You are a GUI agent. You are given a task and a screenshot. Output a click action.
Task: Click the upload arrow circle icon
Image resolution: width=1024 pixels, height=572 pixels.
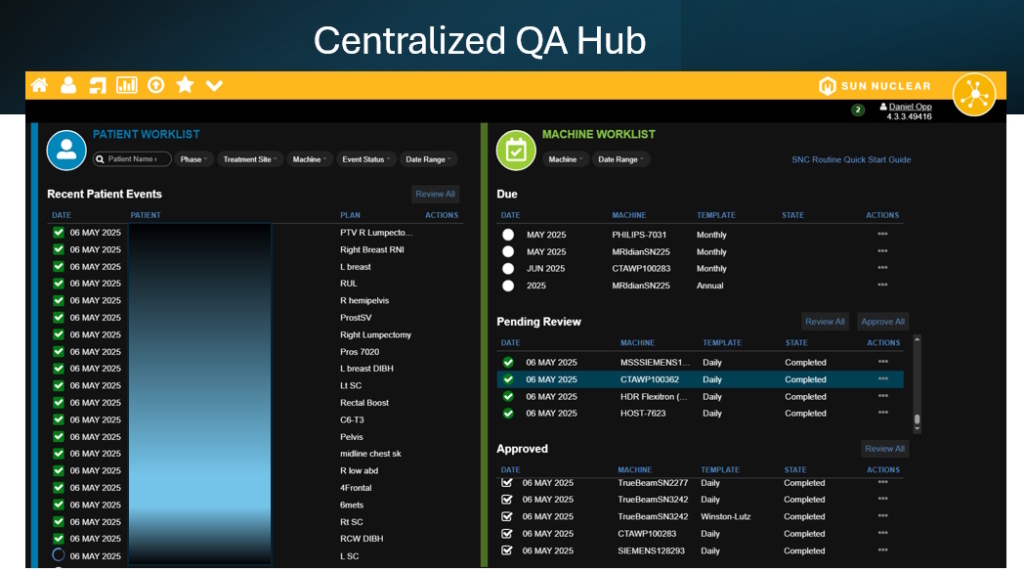pos(155,85)
